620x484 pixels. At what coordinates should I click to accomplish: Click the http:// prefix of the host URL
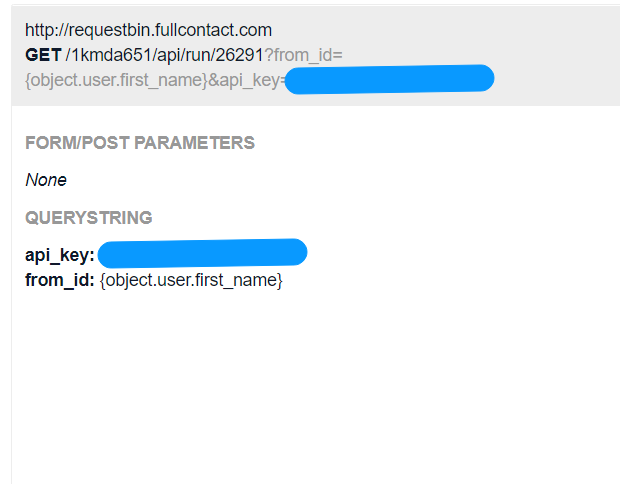47,30
